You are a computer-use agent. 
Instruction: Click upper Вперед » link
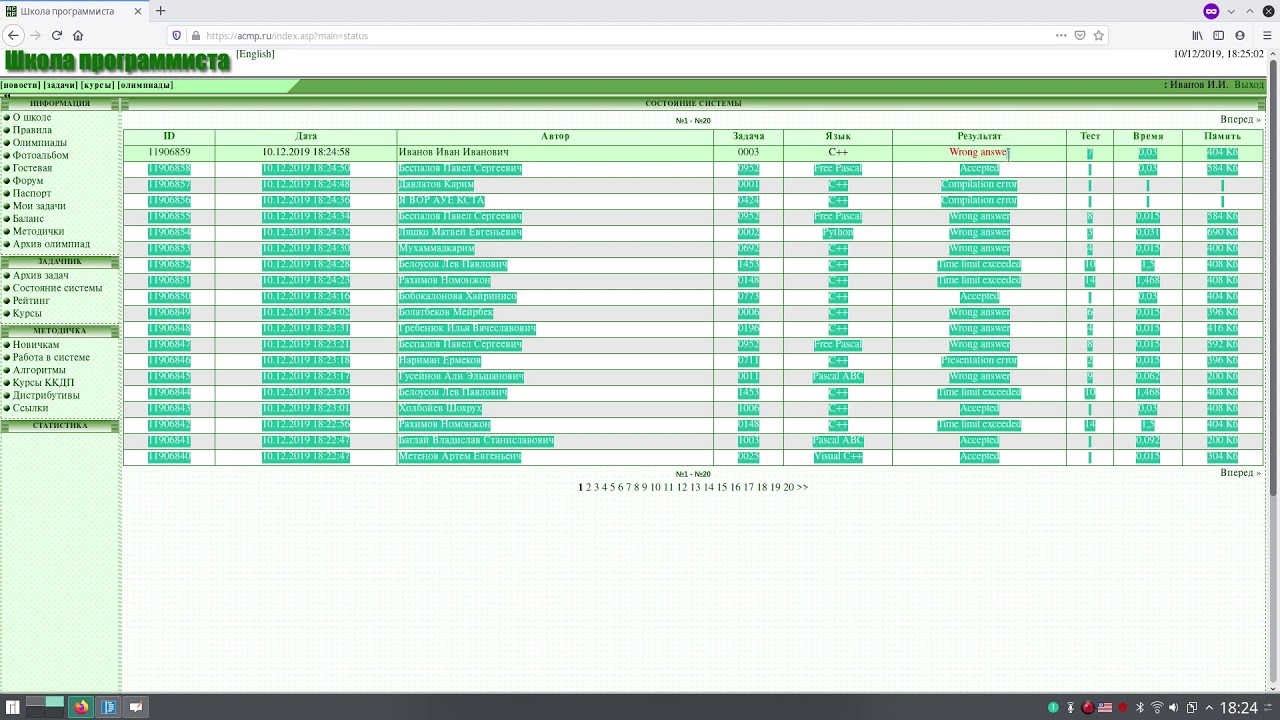pyautogui.click(x=1240, y=119)
